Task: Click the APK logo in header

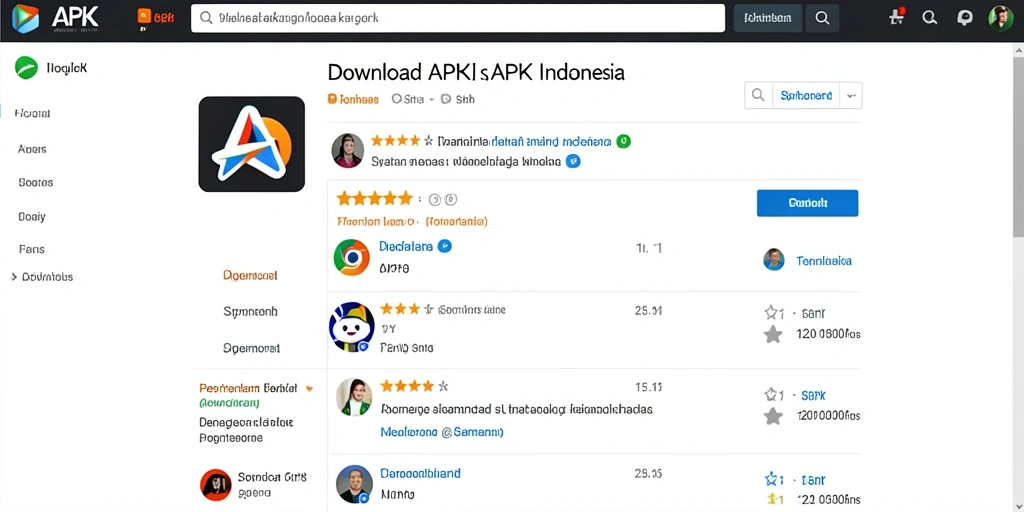Action: 55,18
